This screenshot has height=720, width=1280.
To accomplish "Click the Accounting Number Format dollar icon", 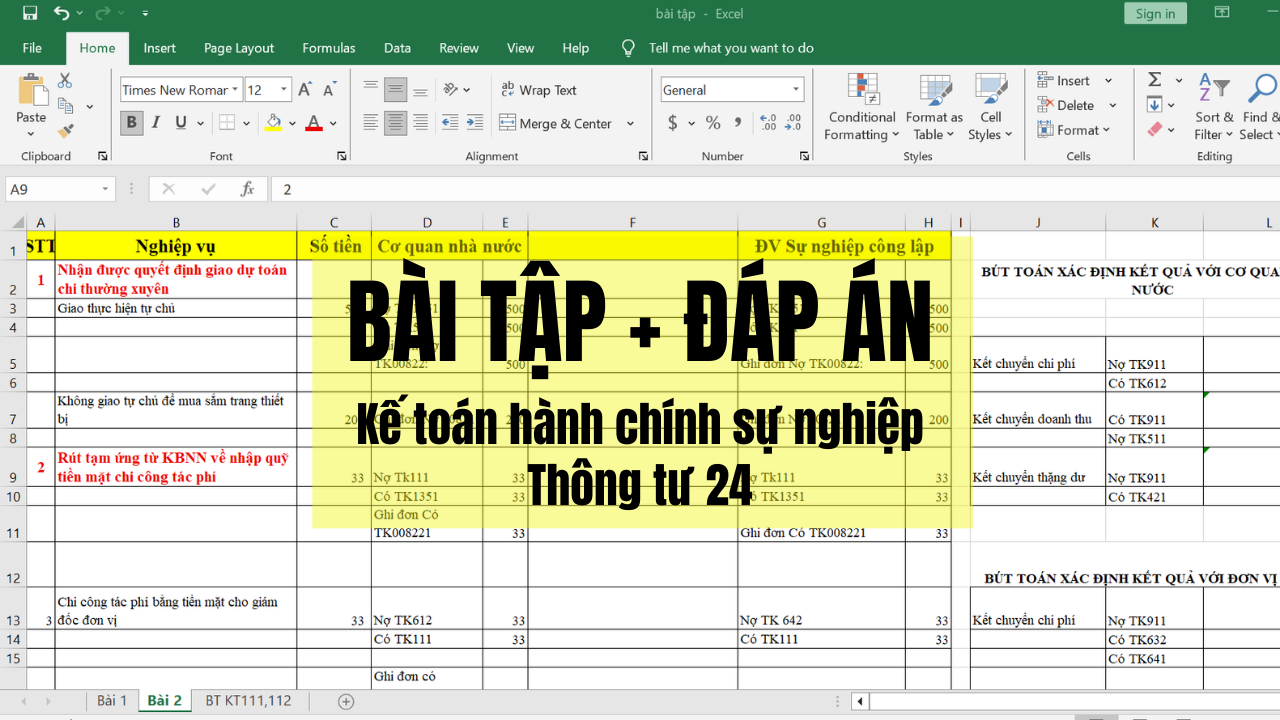I will [x=673, y=123].
